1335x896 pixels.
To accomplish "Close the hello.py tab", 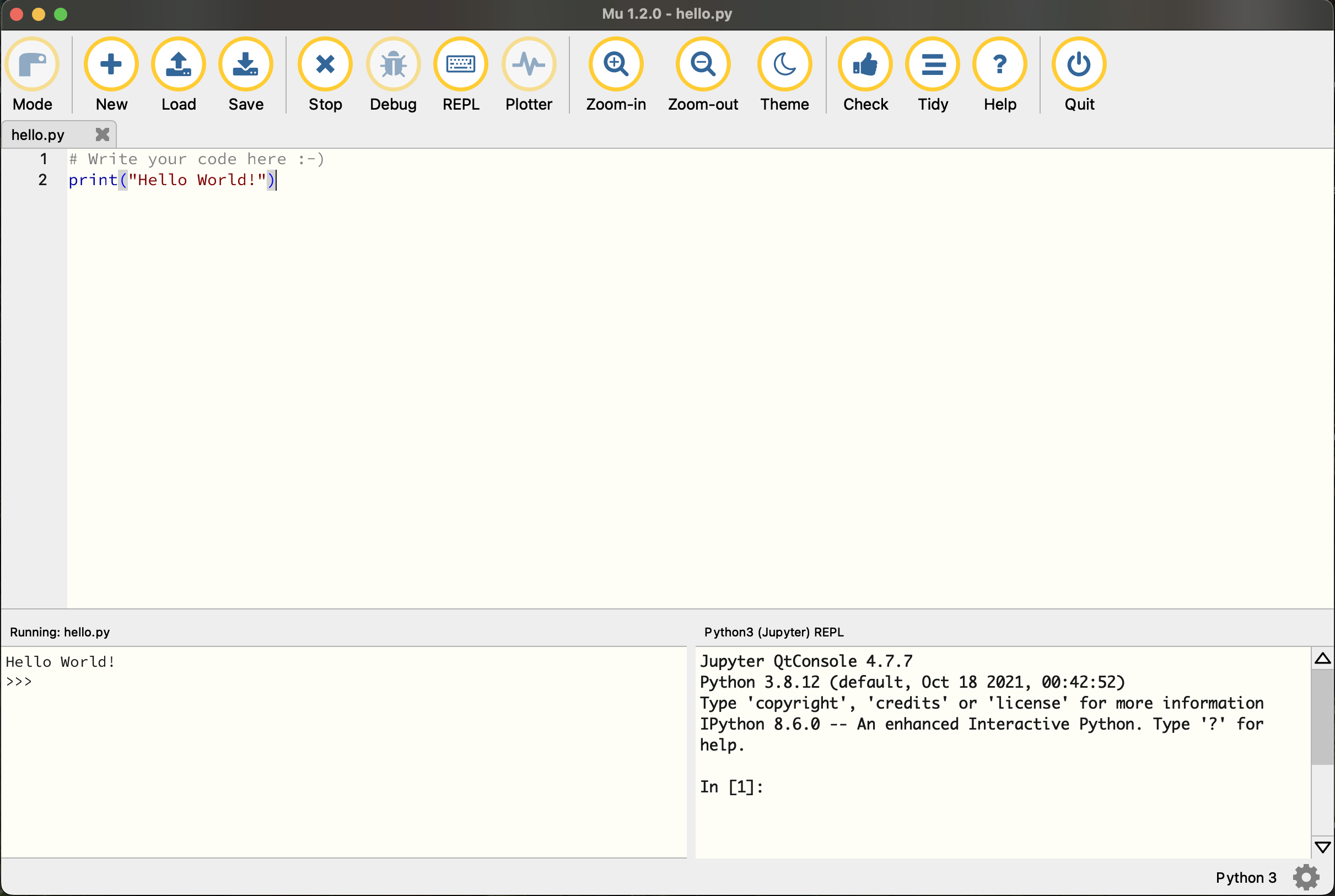I will click(103, 134).
